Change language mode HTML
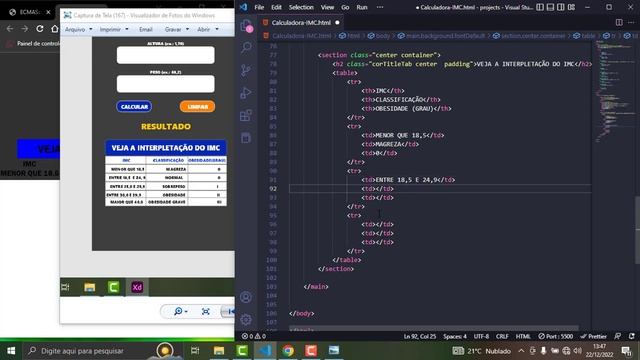Image resolution: width=640 pixels, height=360 pixels. (x=523, y=336)
